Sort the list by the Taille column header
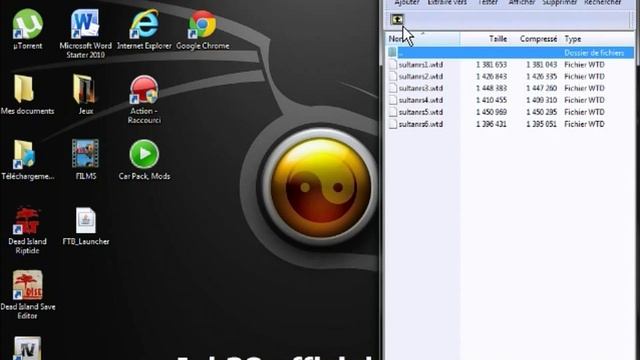 (x=485, y=39)
